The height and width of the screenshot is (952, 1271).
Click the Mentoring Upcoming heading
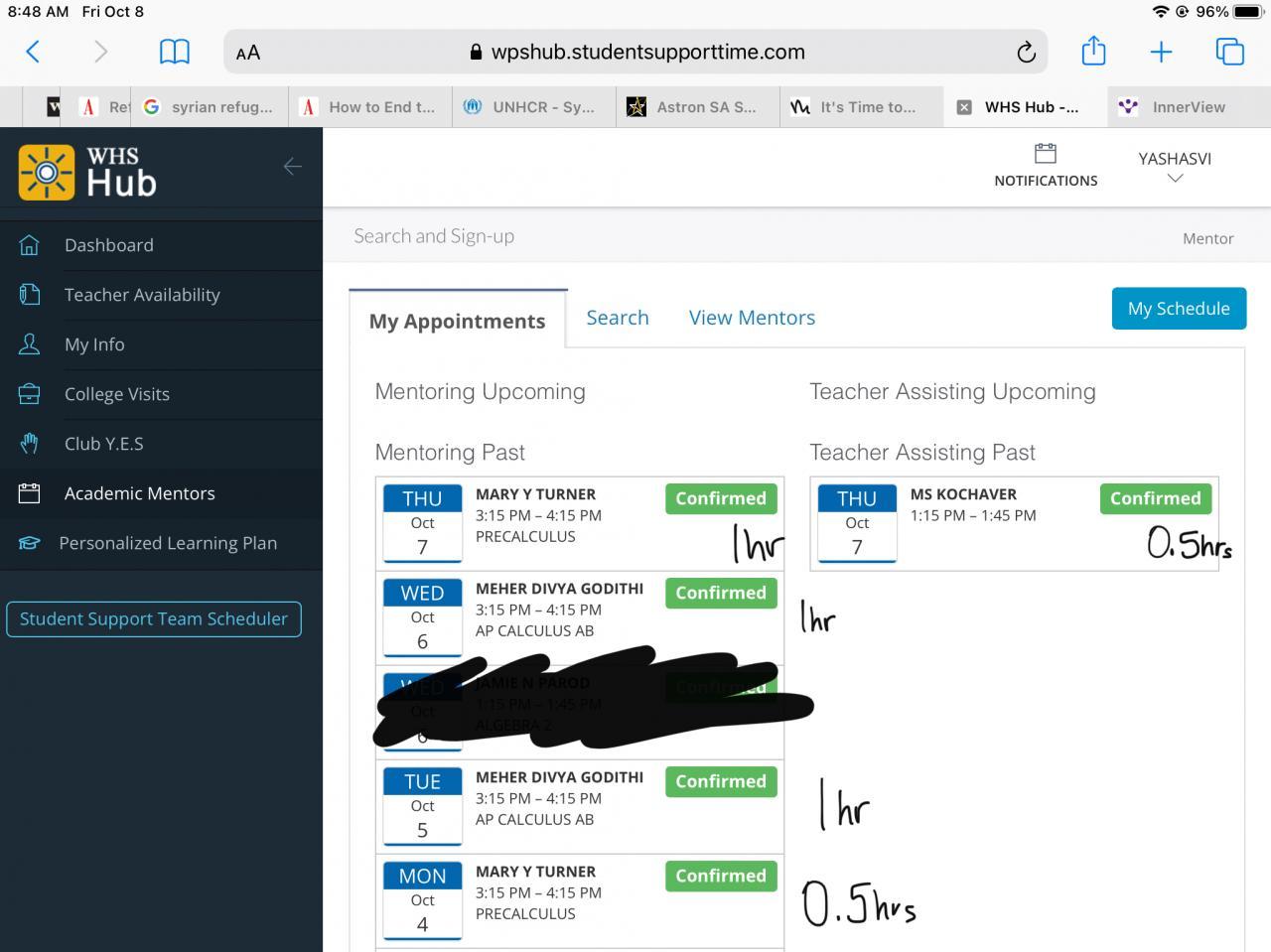click(480, 391)
